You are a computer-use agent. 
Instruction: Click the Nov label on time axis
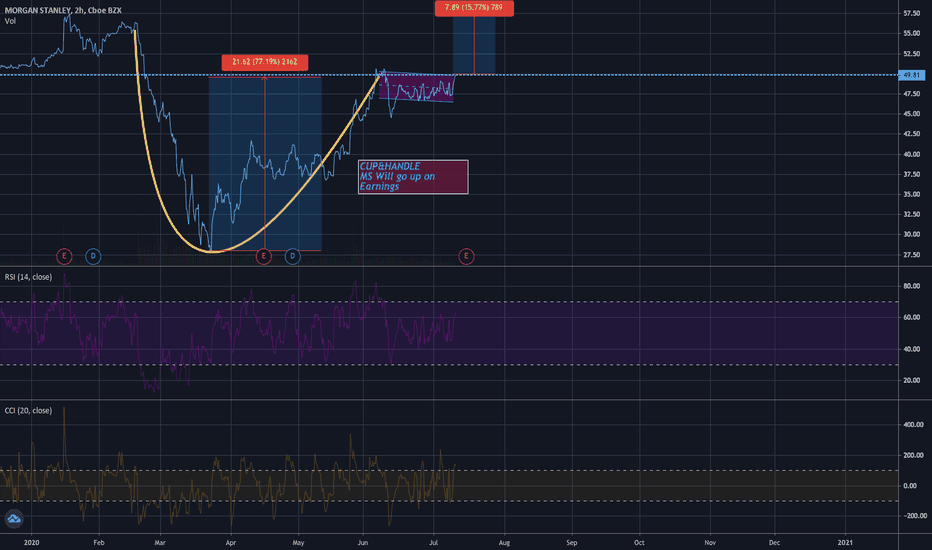[x=710, y=542]
